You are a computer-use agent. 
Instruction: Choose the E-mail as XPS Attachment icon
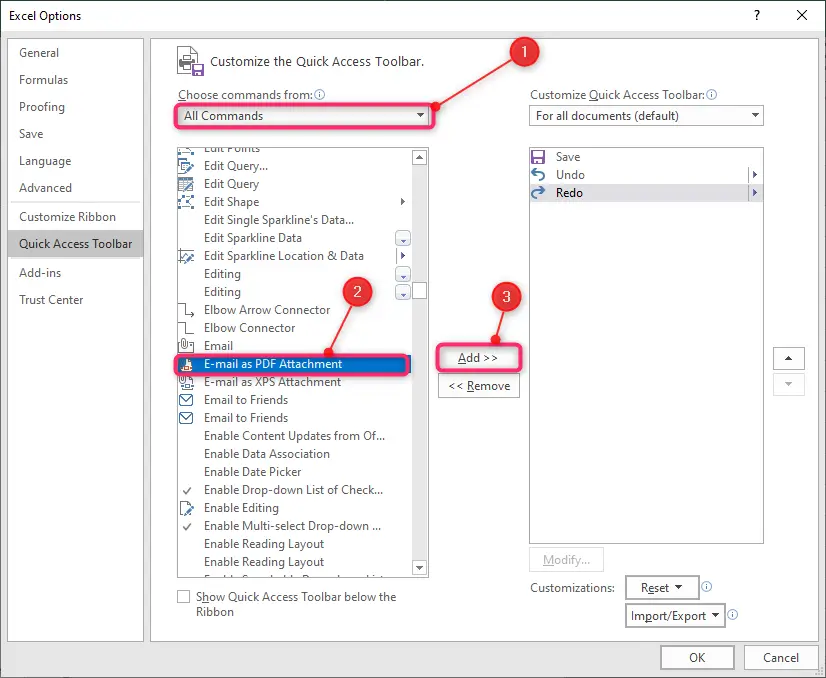click(x=186, y=381)
